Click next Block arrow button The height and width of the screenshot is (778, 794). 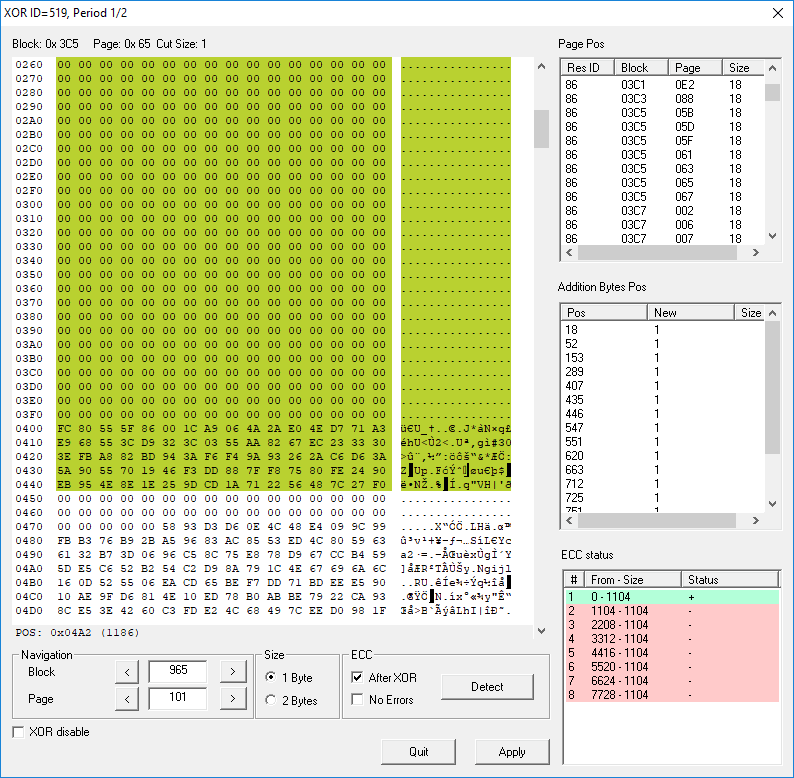233,672
